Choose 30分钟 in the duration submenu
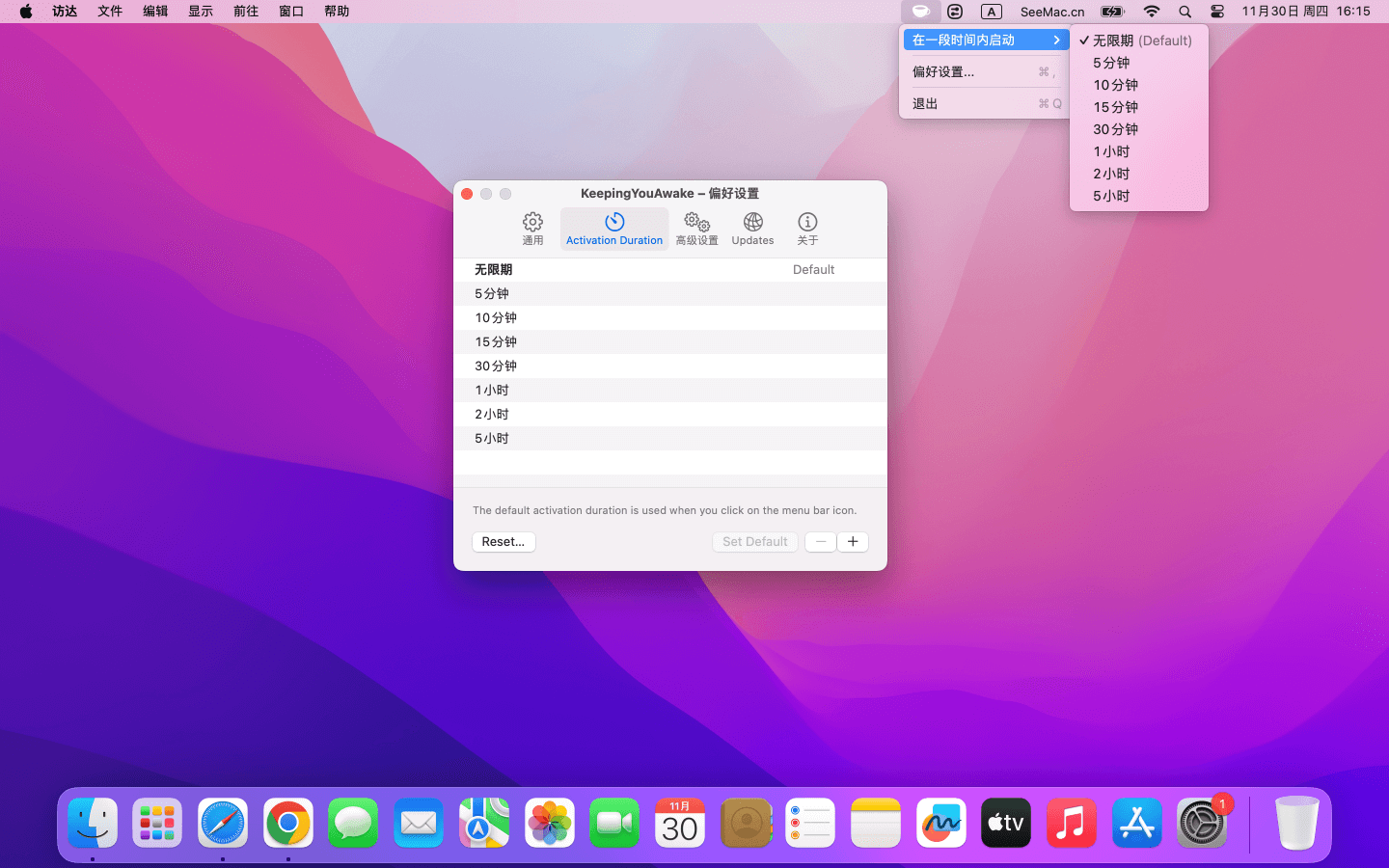This screenshot has height=868, width=1389. pyautogui.click(x=1115, y=129)
